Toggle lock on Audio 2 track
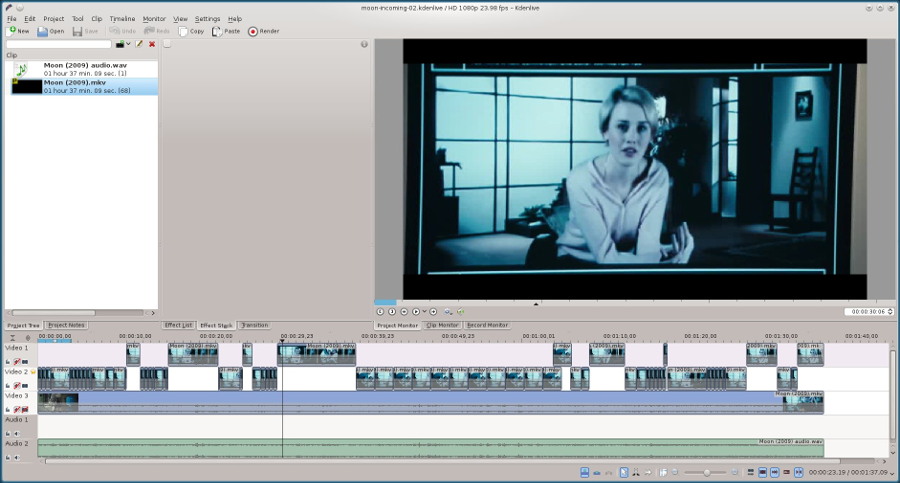Screen dimensions: 900x483 pos(8,458)
